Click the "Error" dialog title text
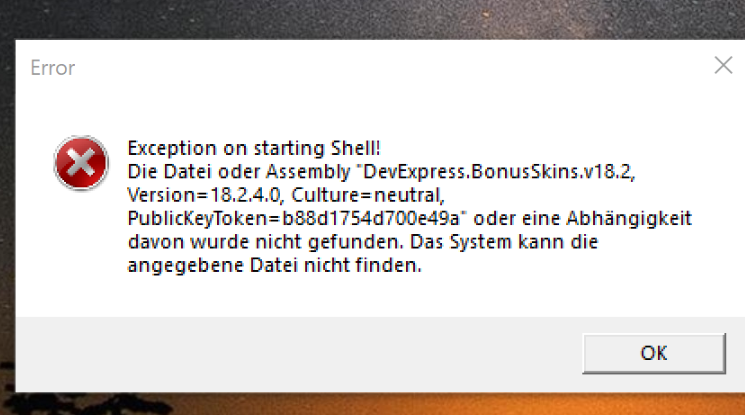745x415 pixels. 53,68
